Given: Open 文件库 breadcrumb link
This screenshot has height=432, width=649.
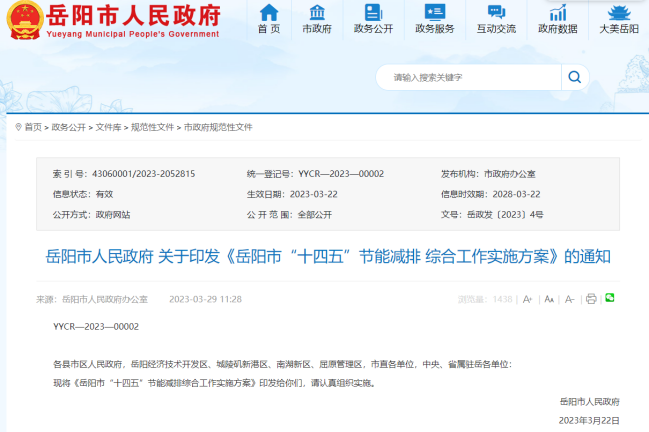Looking at the screenshot, I should click(x=109, y=127).
